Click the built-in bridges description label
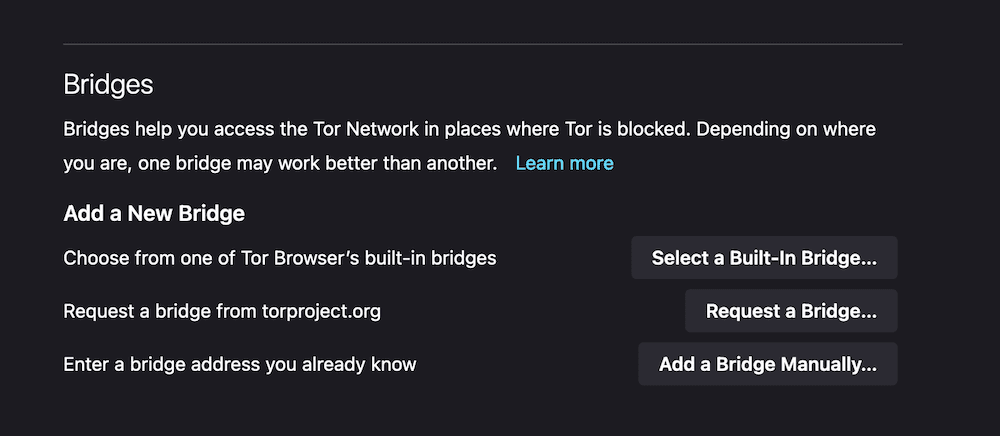Screen dimensions: 1000x436 [x=279, y=258]
